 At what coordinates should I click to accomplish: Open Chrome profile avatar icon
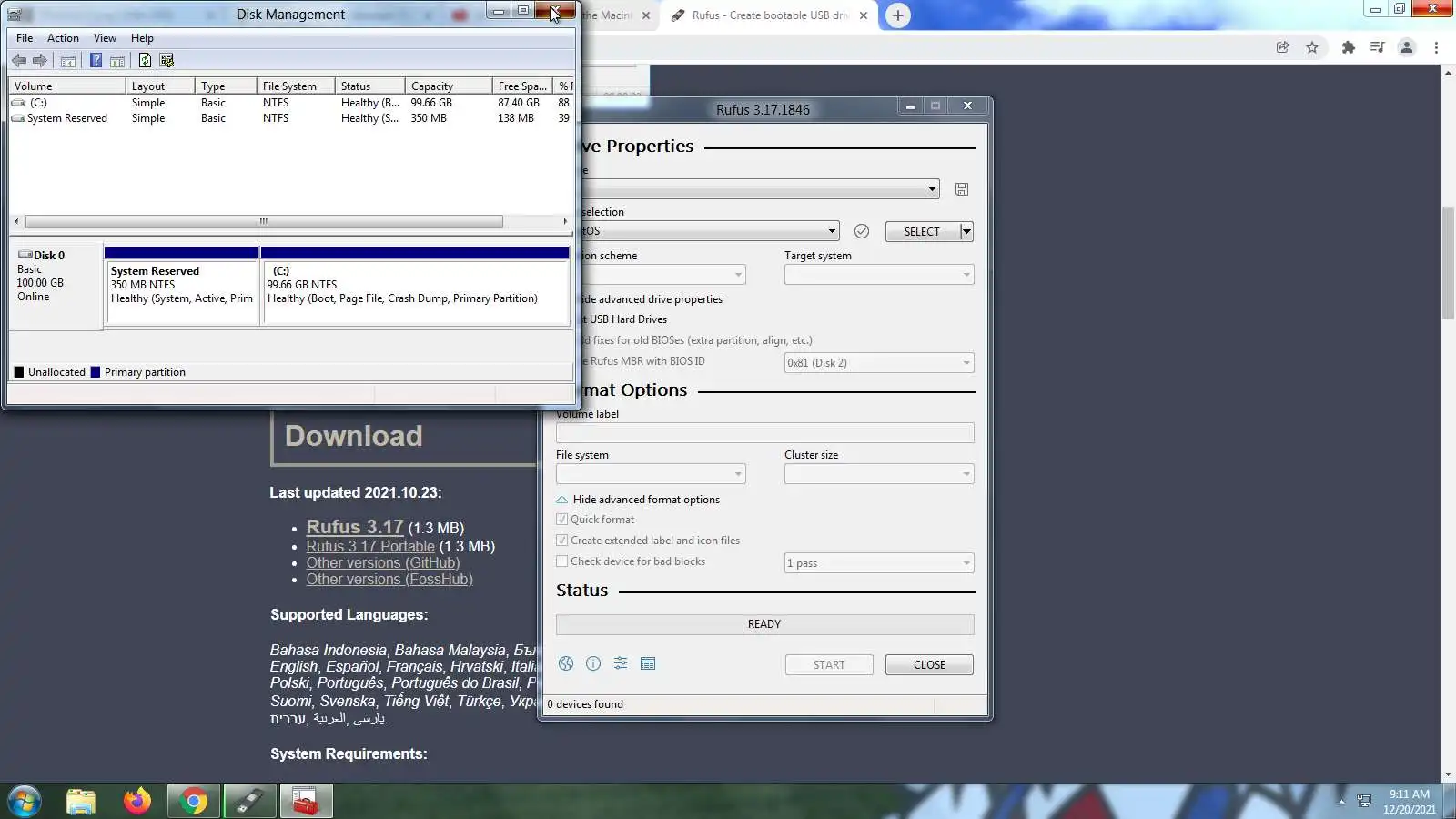point(1407,47)
